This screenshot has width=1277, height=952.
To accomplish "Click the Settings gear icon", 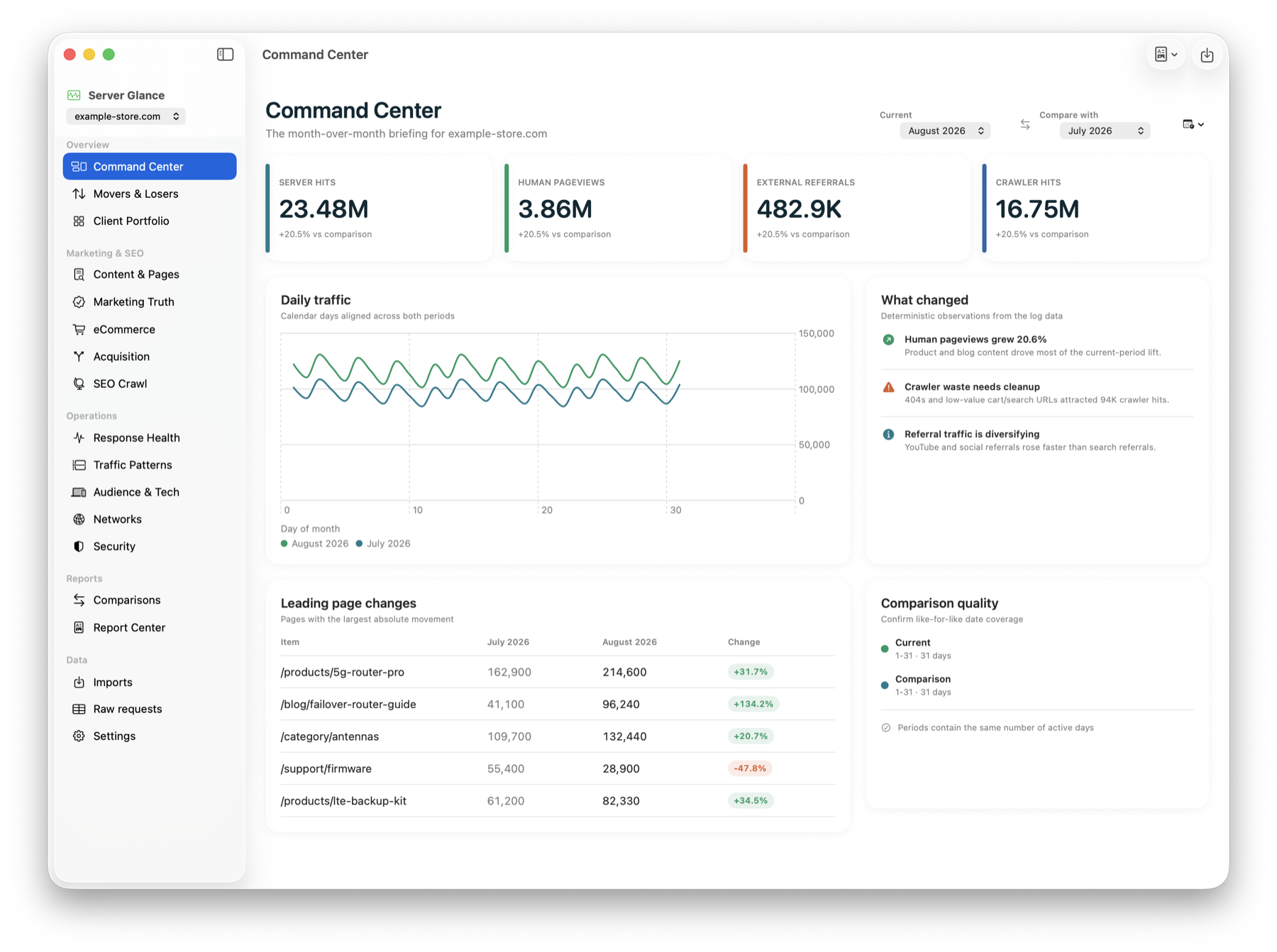I will click(79, 736).
